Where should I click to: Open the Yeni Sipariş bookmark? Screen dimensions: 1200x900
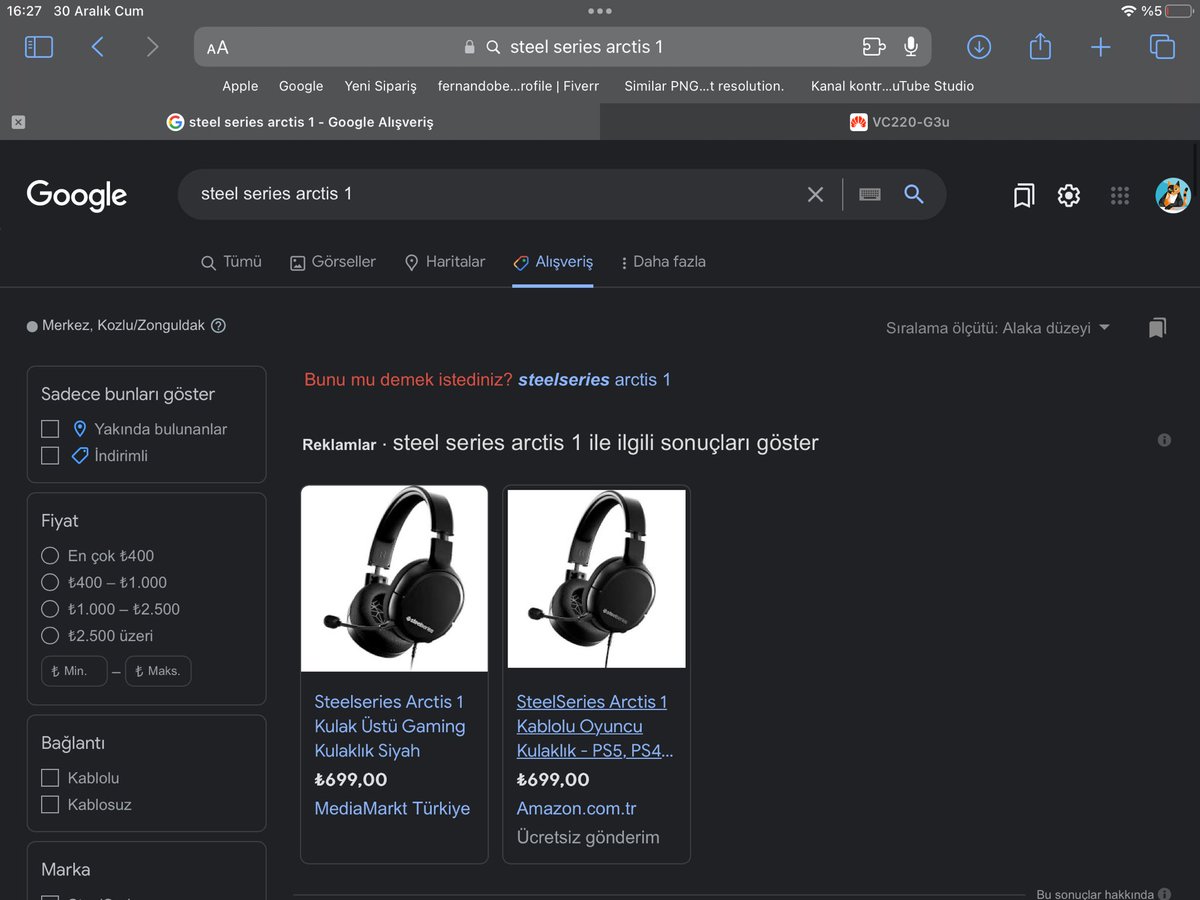[x=380, y=86]
